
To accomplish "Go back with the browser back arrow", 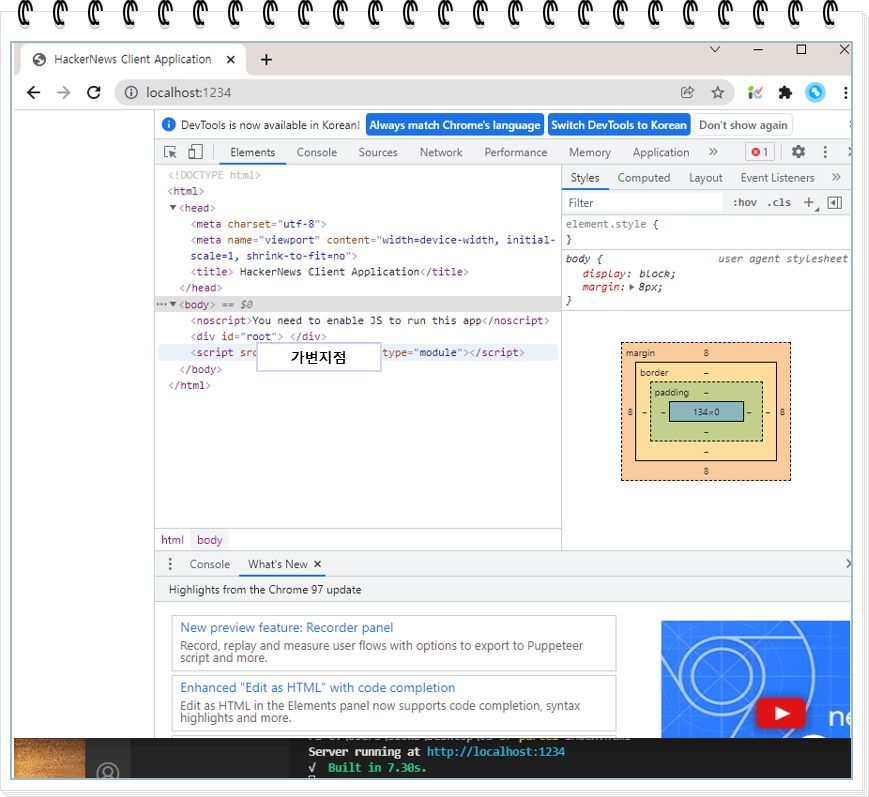I will [x=34, y=93].
